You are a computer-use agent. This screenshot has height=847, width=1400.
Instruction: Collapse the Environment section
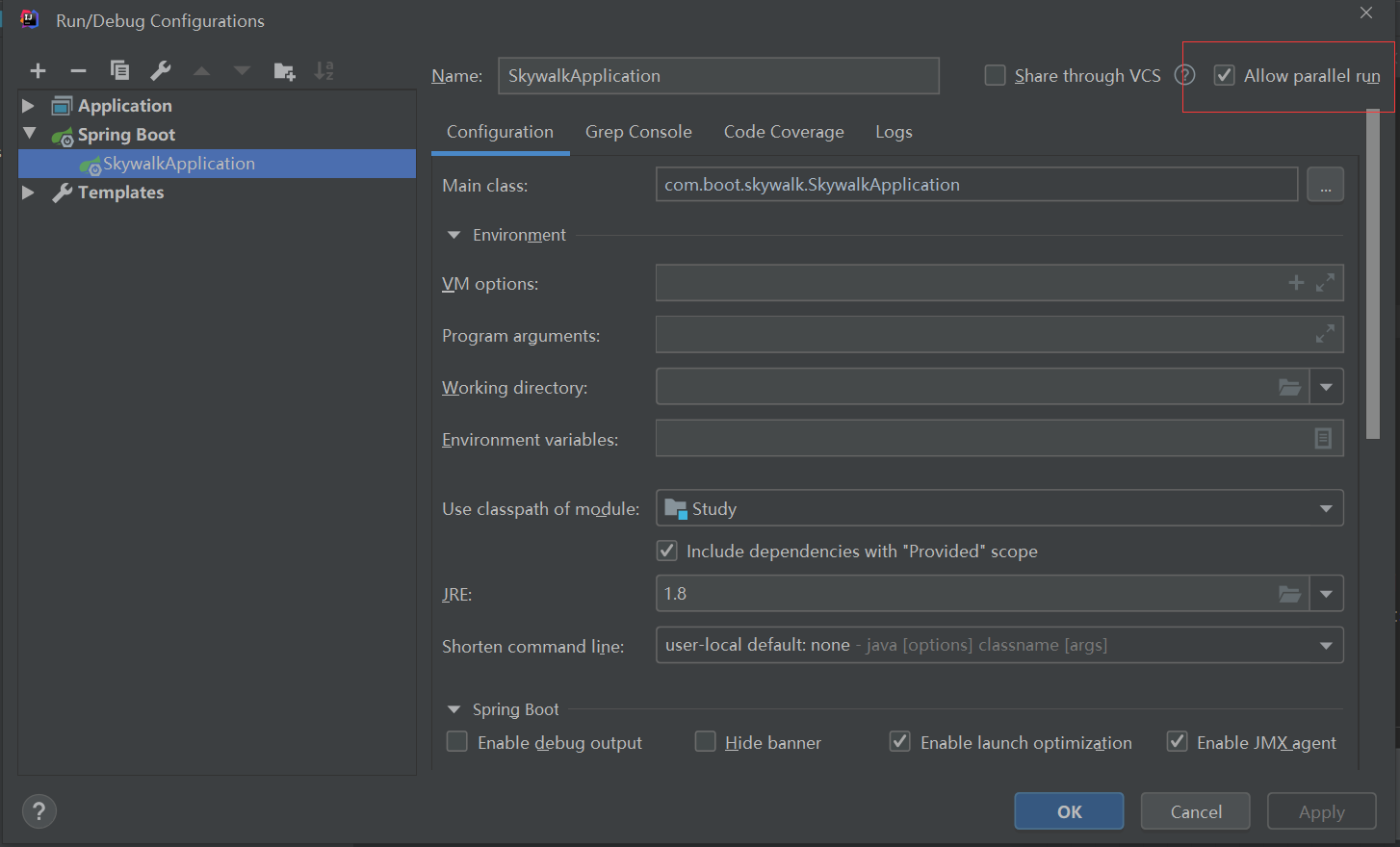click(454, 235)
